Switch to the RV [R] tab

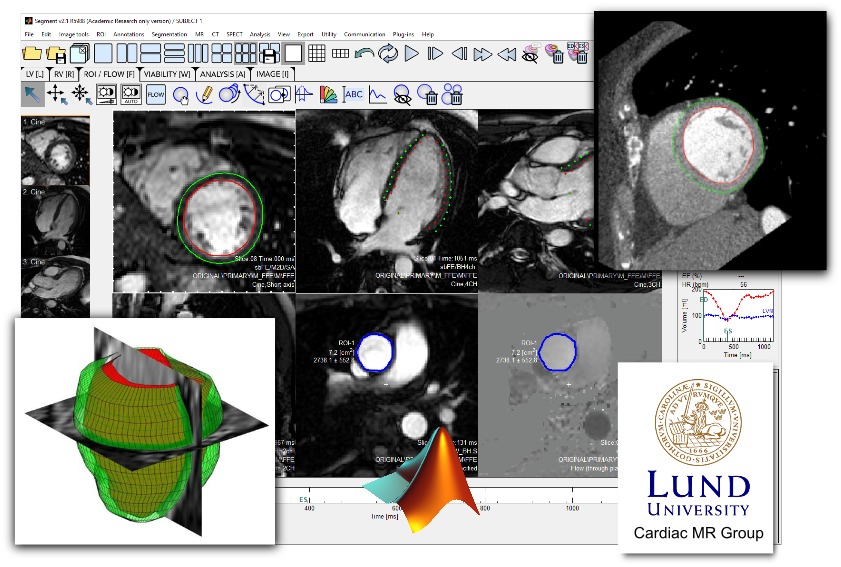pos(63,74)
